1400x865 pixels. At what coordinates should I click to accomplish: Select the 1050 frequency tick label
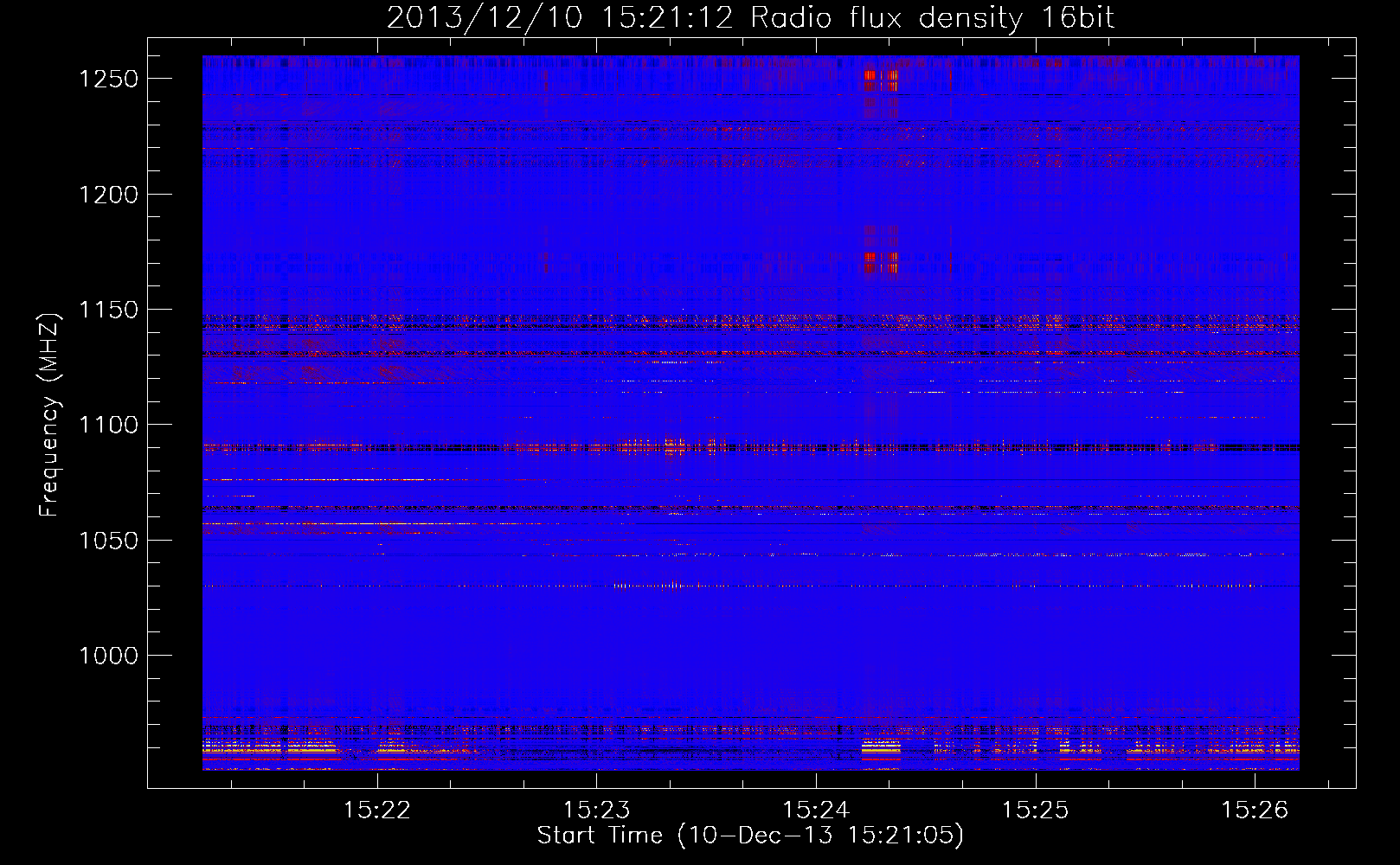108,541
